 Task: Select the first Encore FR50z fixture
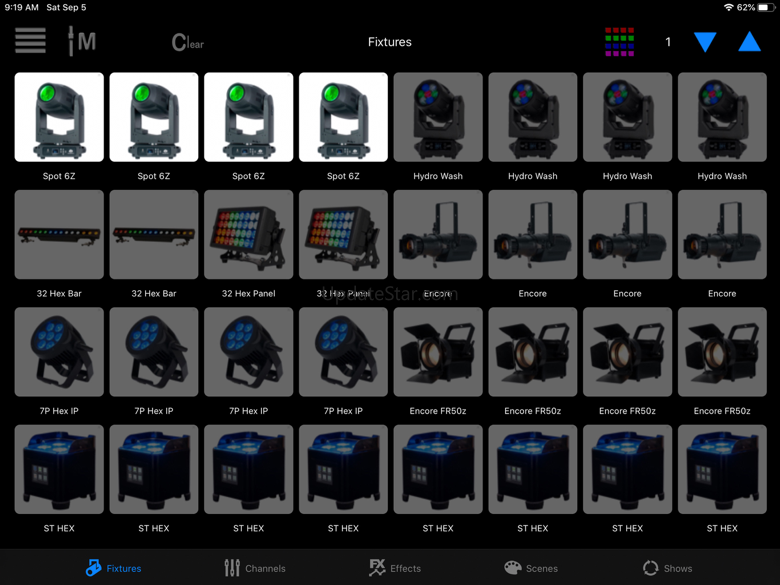438,352
